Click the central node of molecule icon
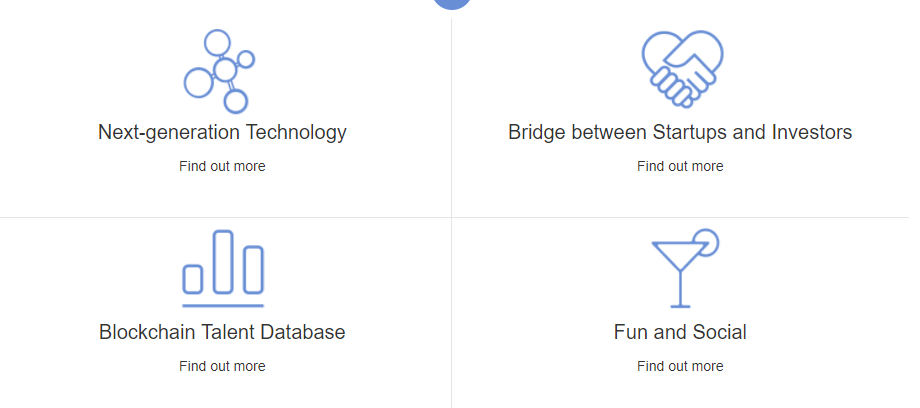This screenshot has width=920, height=408. [x=225, y=69]
